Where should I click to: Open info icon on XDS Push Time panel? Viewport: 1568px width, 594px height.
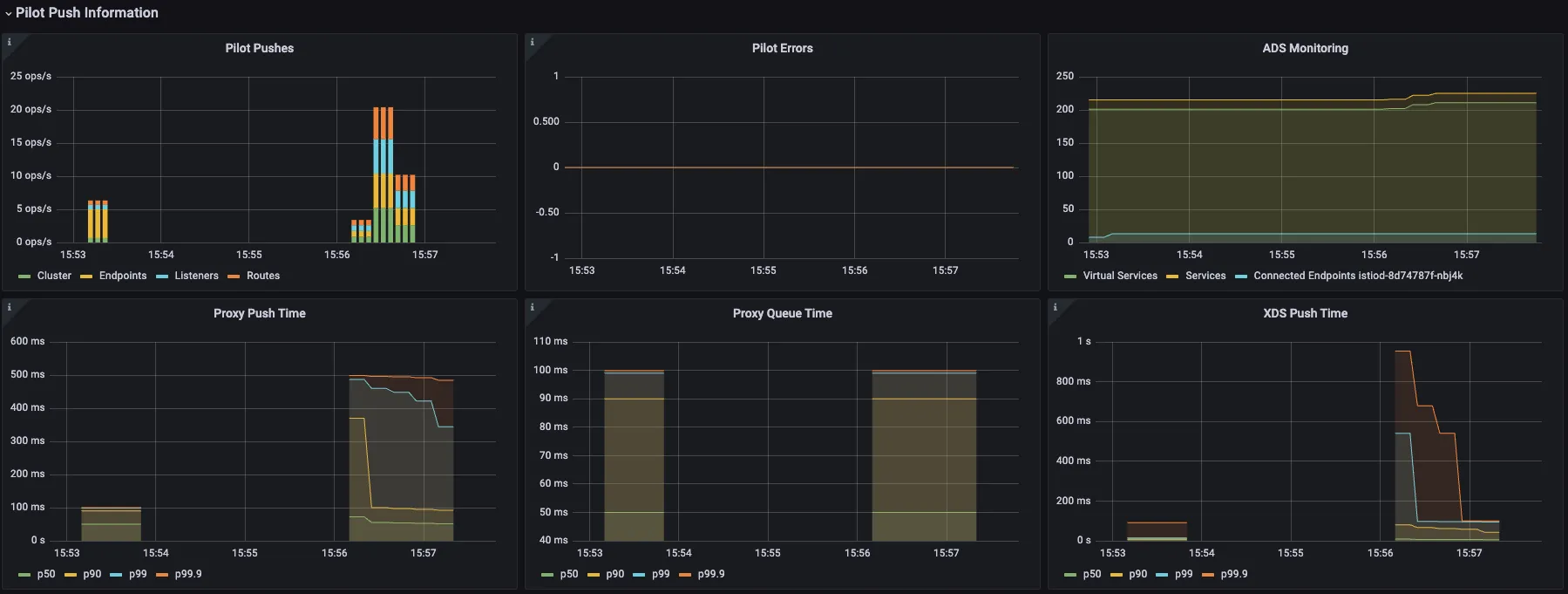click(1056, 307)
